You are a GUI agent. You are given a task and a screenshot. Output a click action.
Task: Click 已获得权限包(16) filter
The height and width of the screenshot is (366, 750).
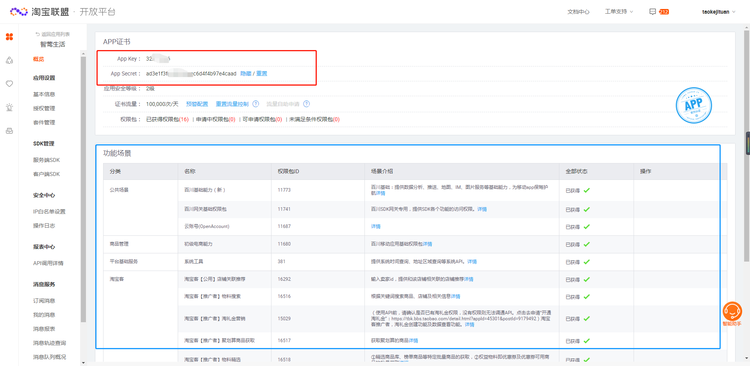pos(167,119)
